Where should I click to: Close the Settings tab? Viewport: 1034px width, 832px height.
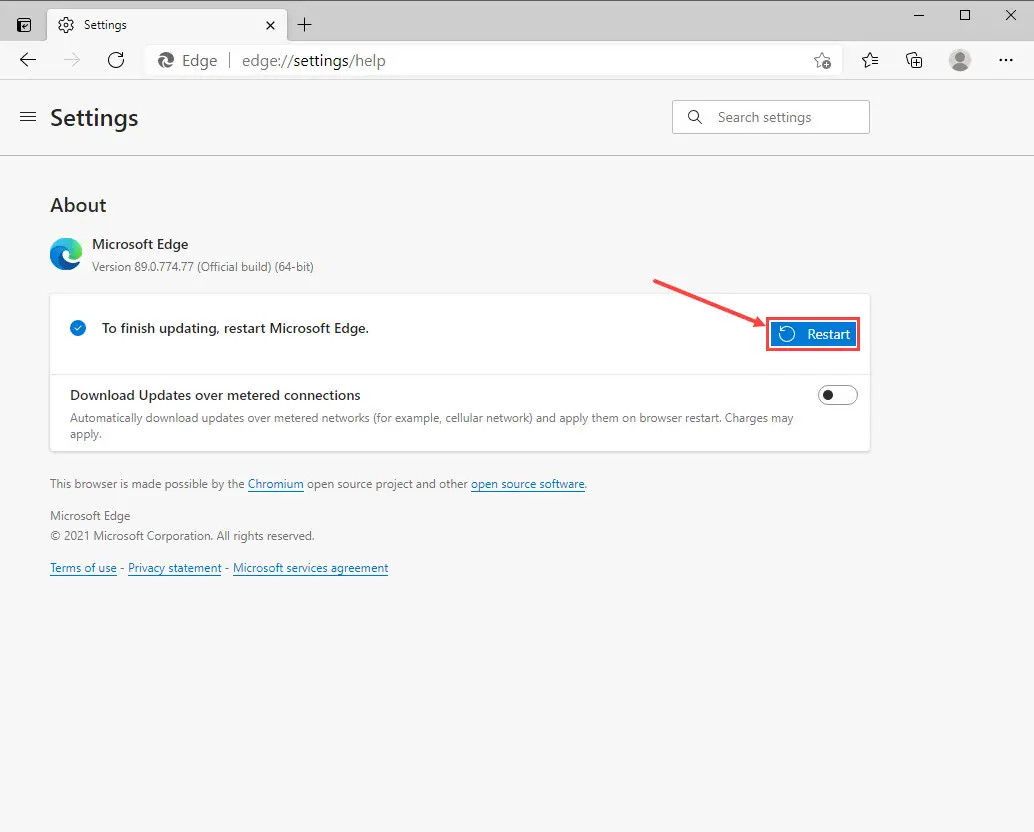coord(270,25)
